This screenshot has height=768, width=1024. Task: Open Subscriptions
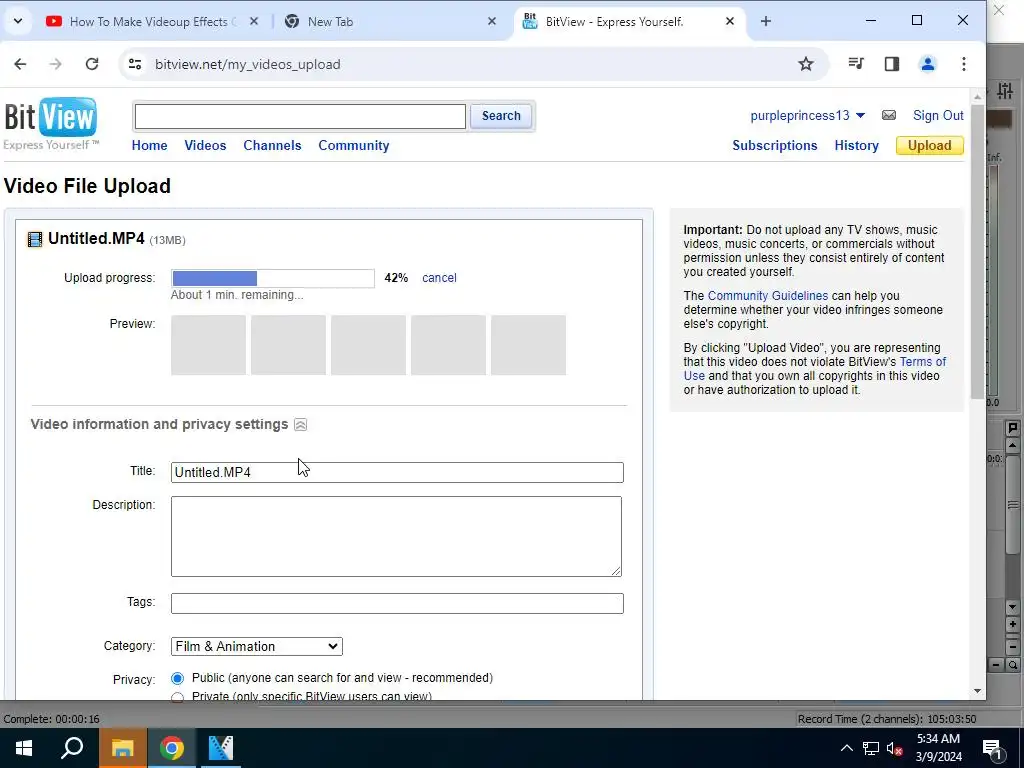(x=775, y=146)
